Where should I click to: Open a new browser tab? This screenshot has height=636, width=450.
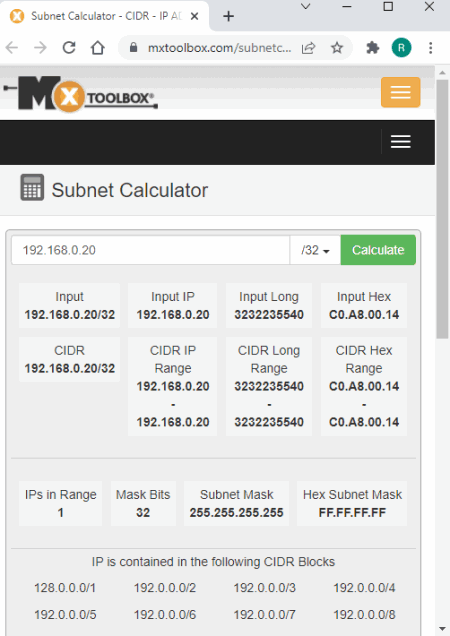tap(228, 16)
